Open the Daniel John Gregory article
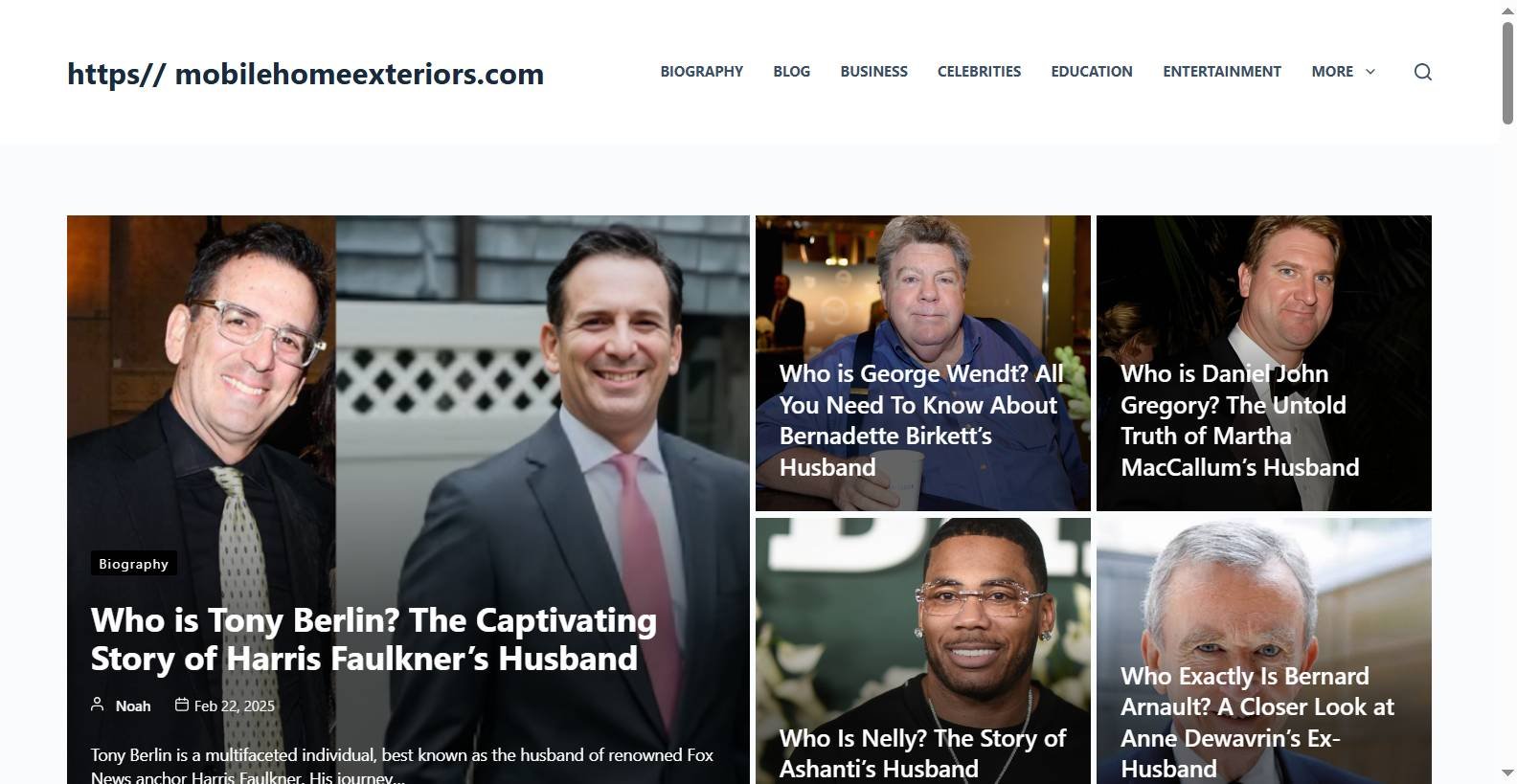The height and width of the screenshot is (784, 1517). coord(1240,420)
